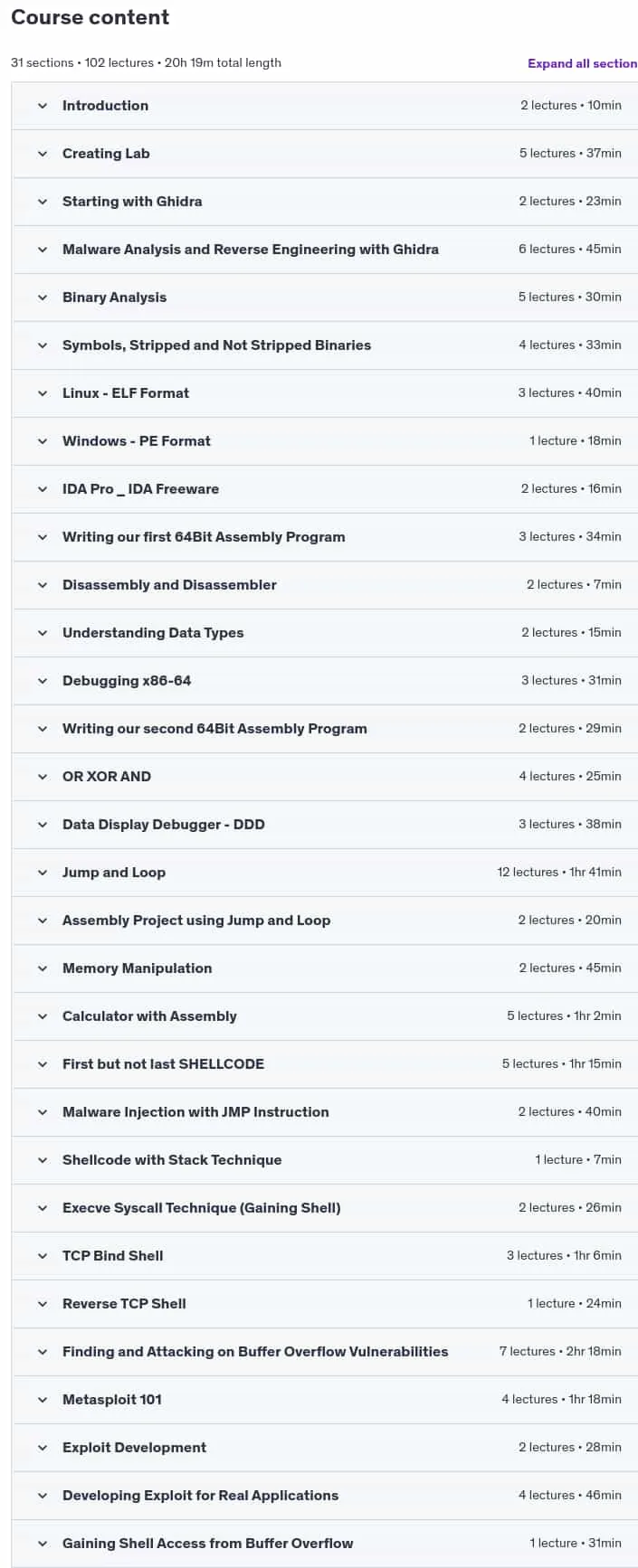Expand the TCP Bind Shell section
Image resolution: width=638 pixels, height=1568 pixels.
[324, 1256]
